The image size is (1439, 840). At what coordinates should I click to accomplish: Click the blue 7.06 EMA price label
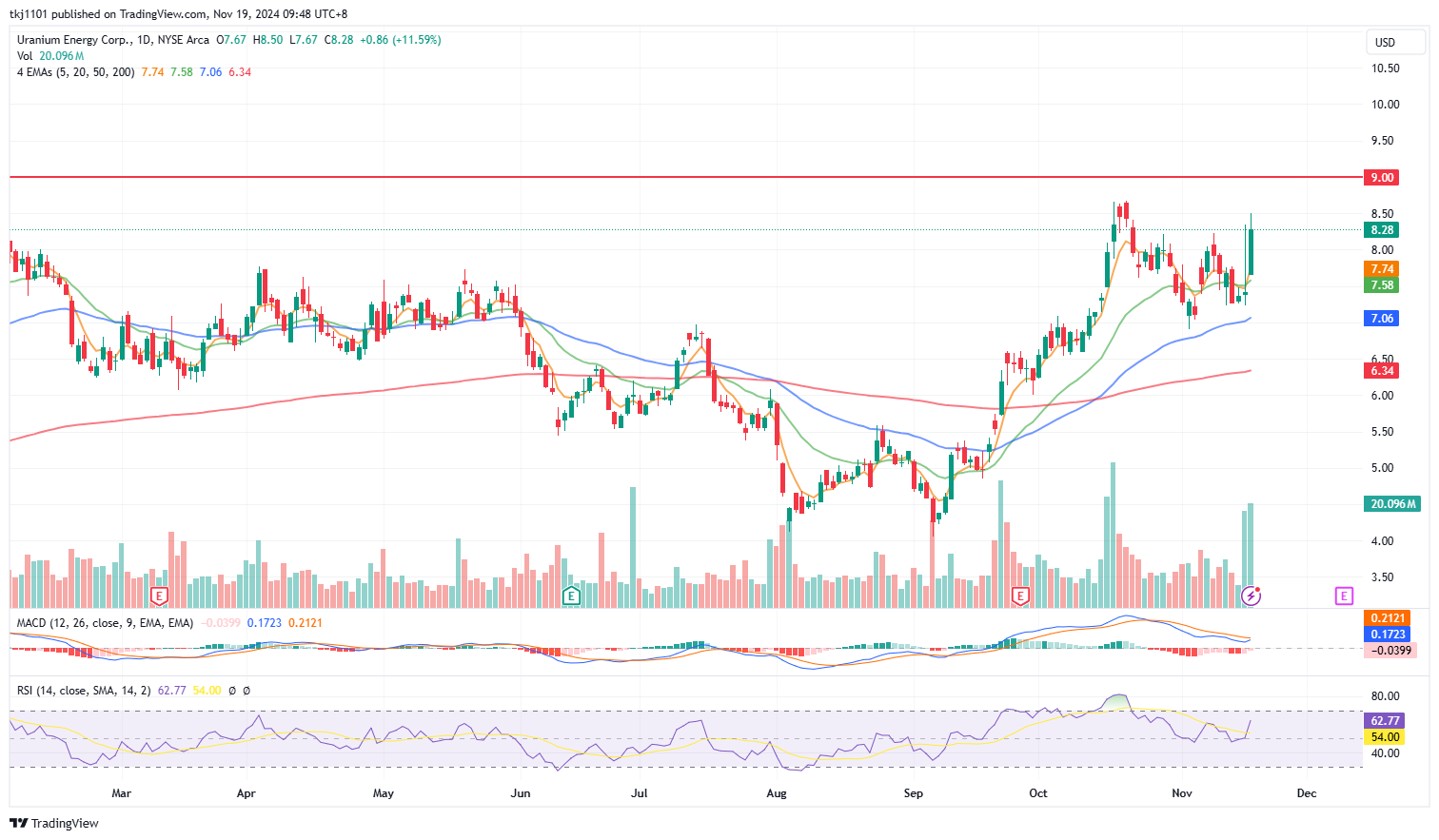[1381, 319]
